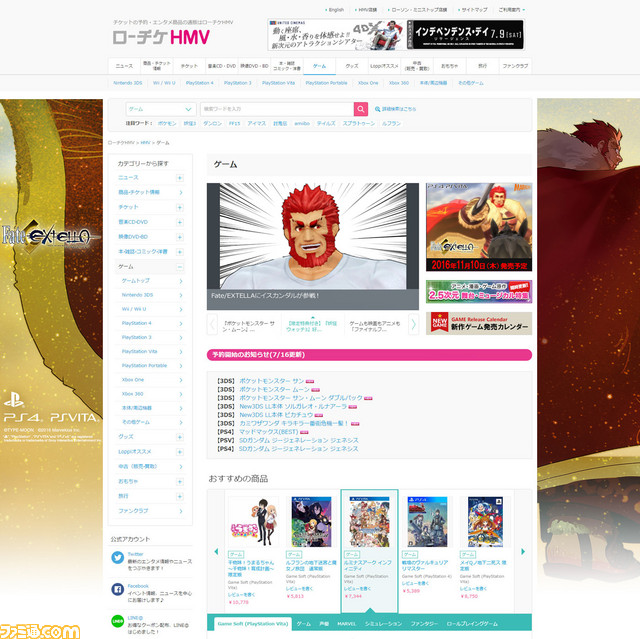
Task: Open the ニュース top navigation tab
Action: coord(124,66)
